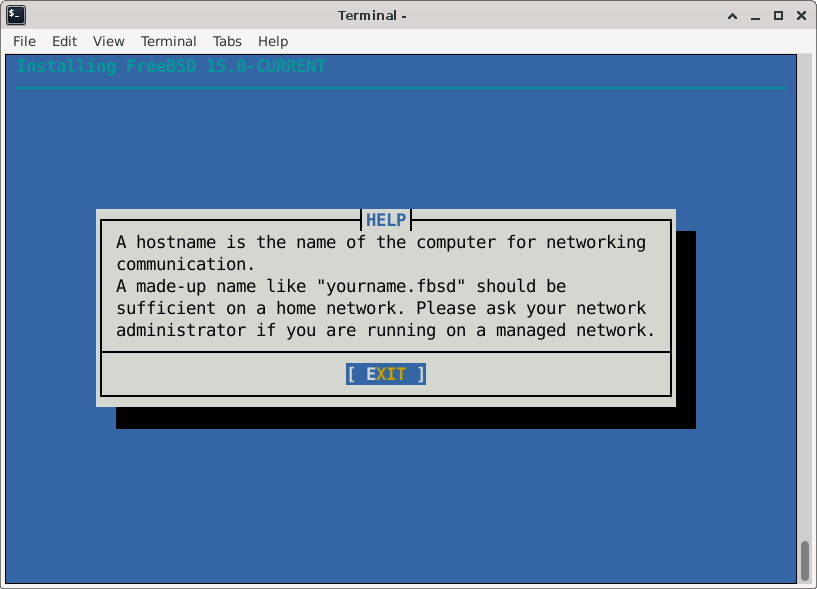Click the word "administrator" in the help text
This screenshot has height=589, width=817.
[181, 330]
